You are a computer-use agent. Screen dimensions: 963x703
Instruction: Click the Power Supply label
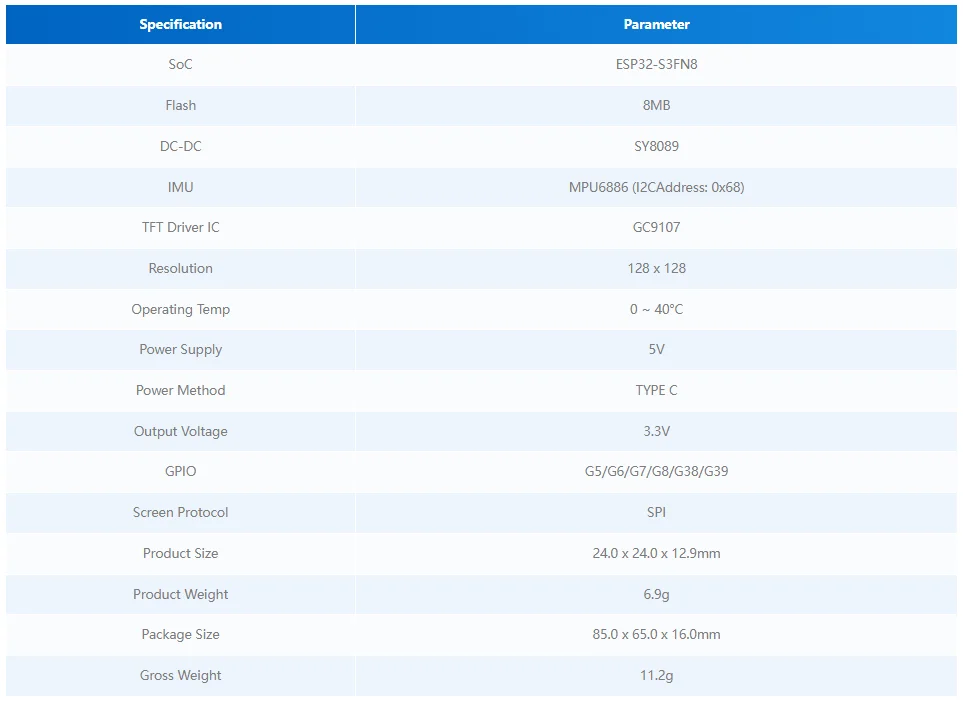click(181, 349)
